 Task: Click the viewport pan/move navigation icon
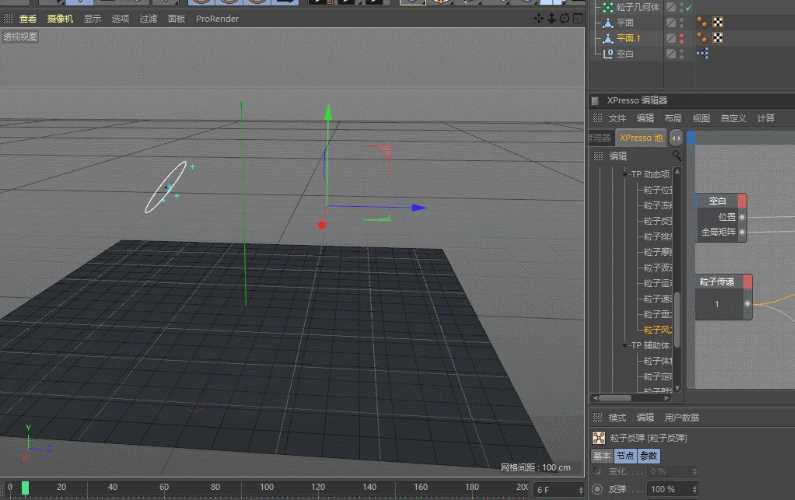(x=540, y=18)
